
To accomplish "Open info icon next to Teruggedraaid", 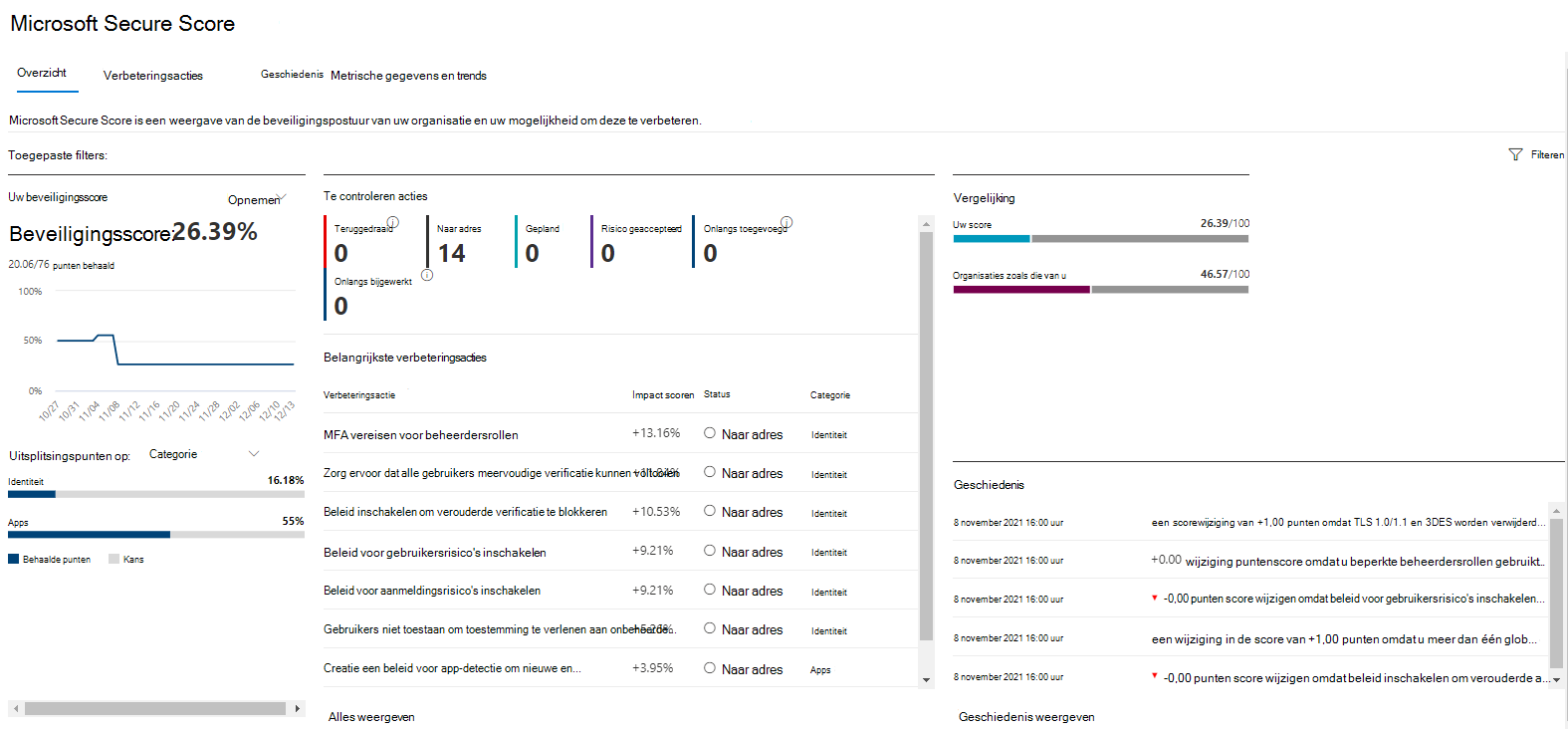I will pyautogui.click(x=393, y=222).
